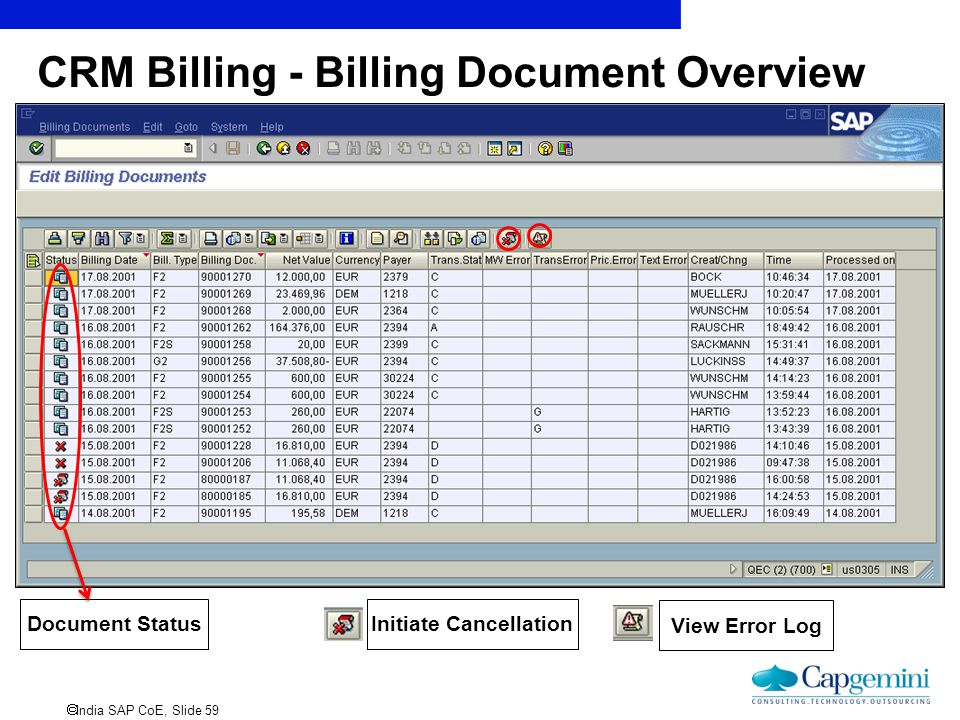Click the green checkmark Enter icon

pyautogui.click(x=37, y=148)
